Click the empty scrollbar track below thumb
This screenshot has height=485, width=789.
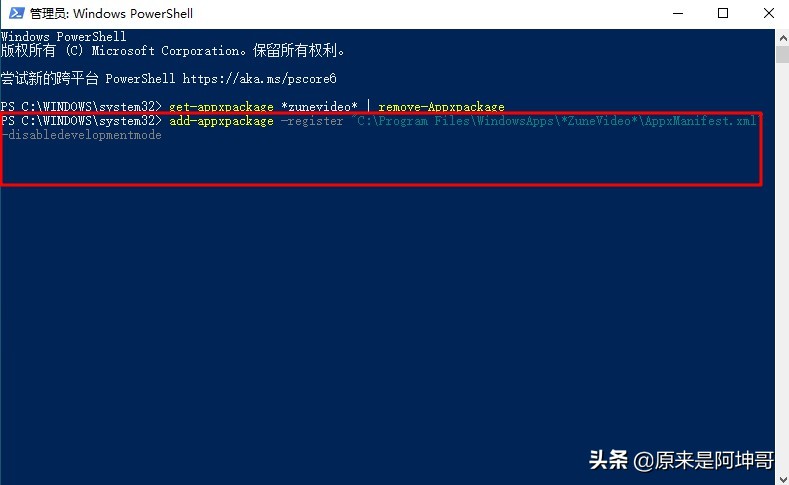[x=782, y=267]
